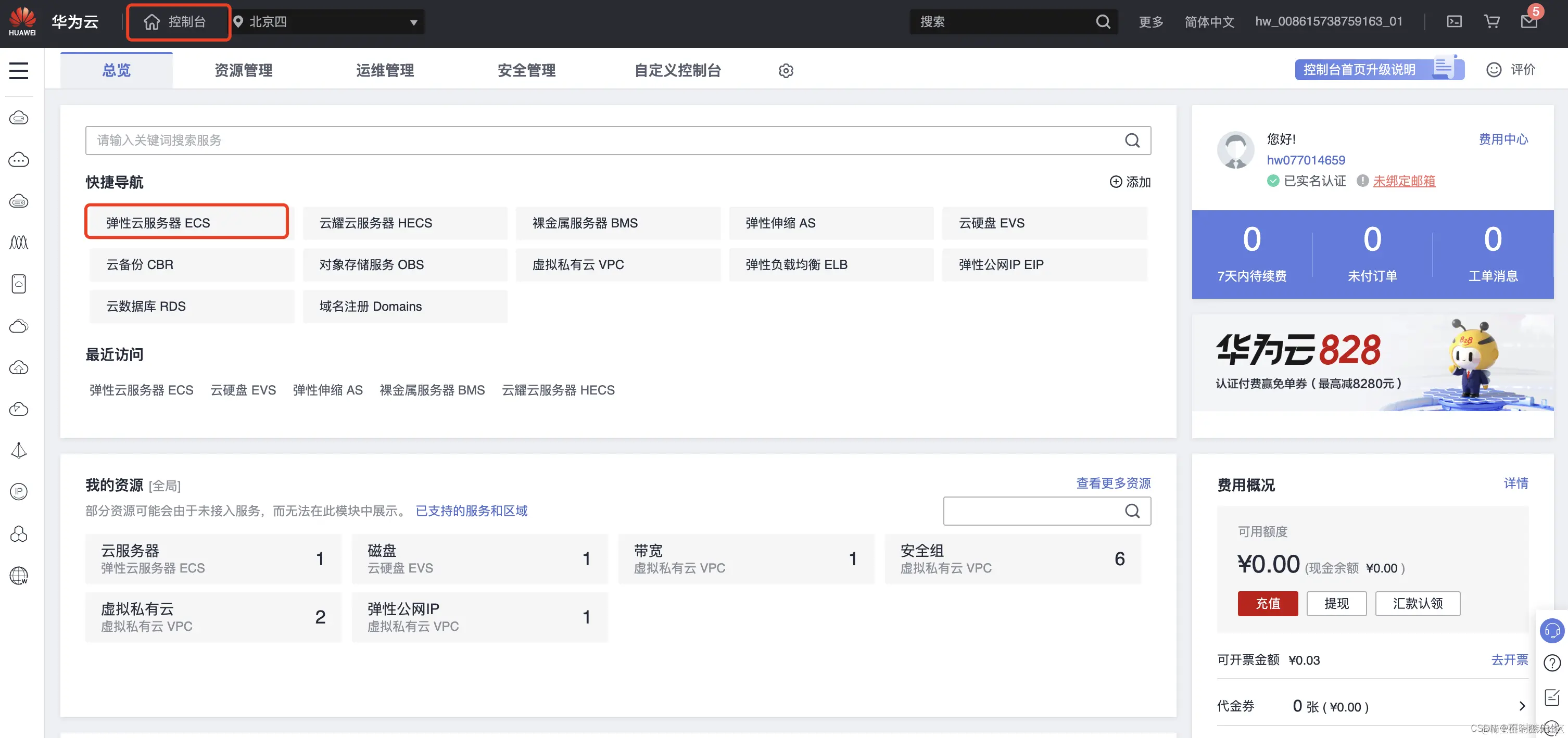The image size is (1568, 738).
Task: Open the customer service headset icon
Action: point(1551,630)
